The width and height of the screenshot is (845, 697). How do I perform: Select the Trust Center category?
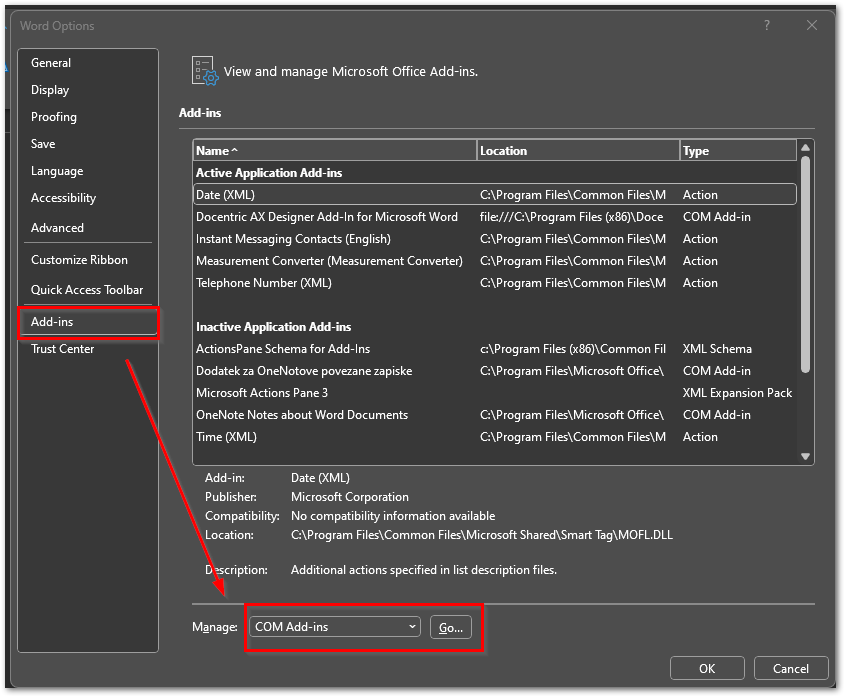62,349
